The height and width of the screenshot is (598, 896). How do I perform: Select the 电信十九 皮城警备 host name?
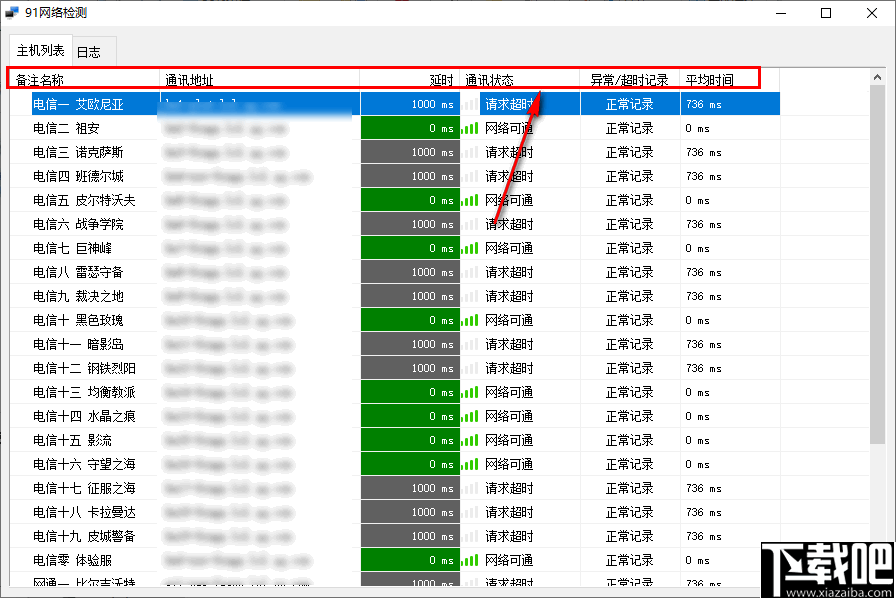point(84,536)
